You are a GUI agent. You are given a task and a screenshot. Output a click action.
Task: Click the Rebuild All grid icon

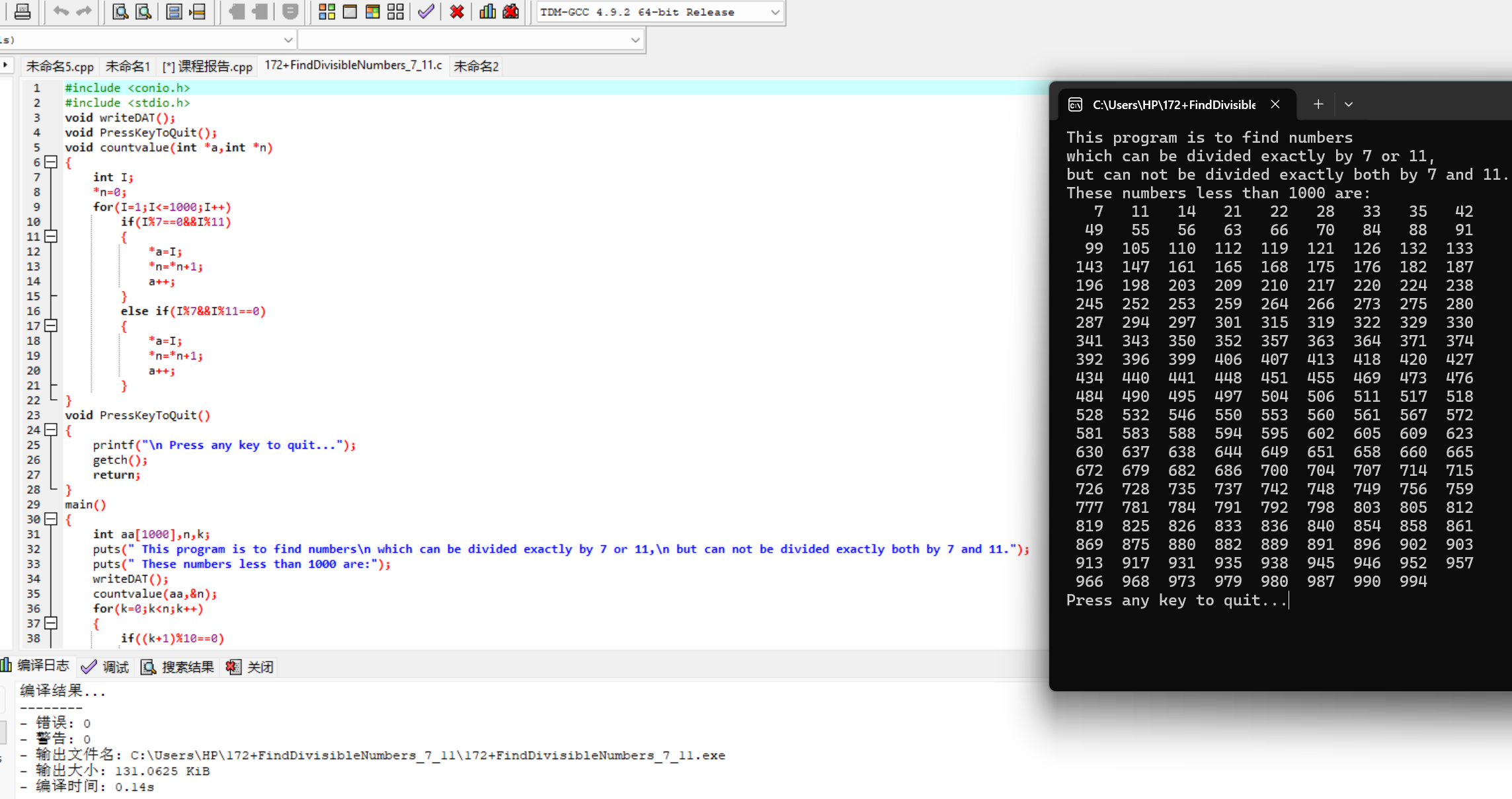click(x=395, y=11)
